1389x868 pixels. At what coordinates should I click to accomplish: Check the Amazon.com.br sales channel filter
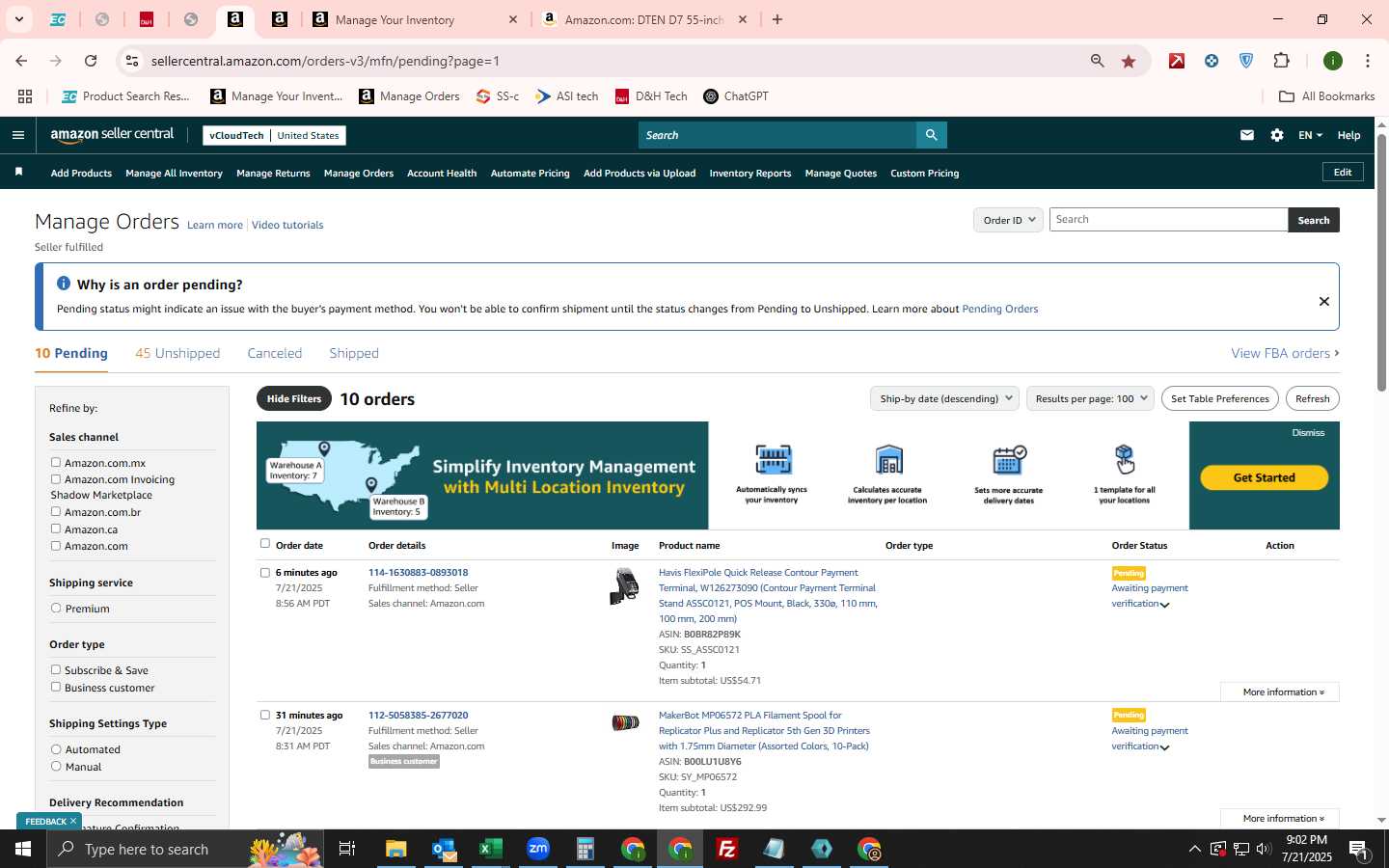tap(56, 512)
